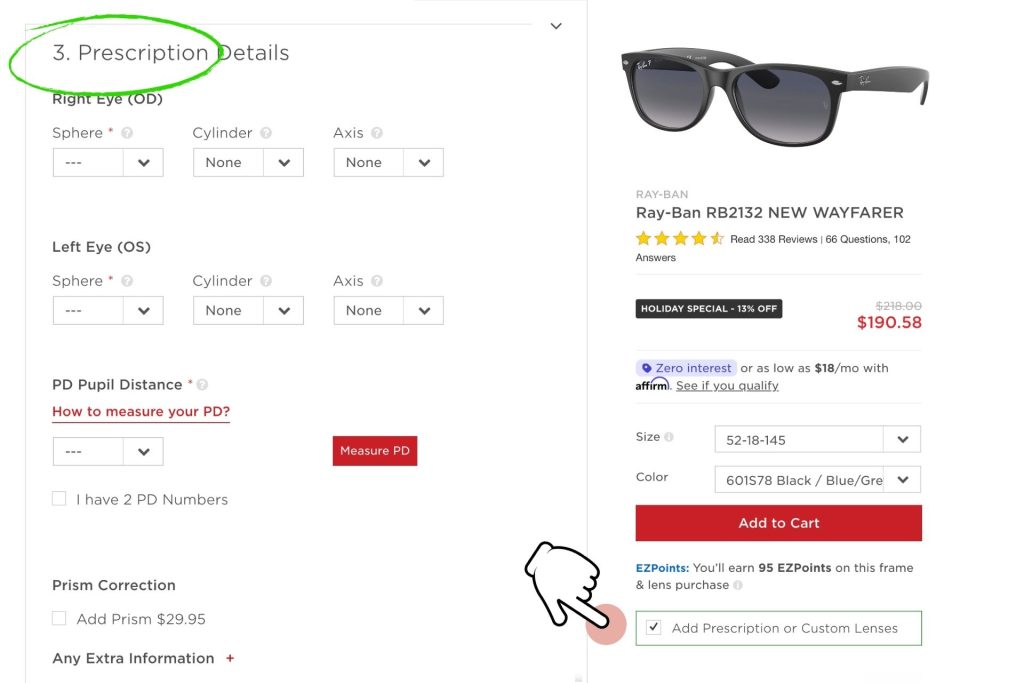The width and height of the screenshot is (1024, 683).
Task: Open the 'How to measure your PD?' link
Action: click(x=140, y=411)
